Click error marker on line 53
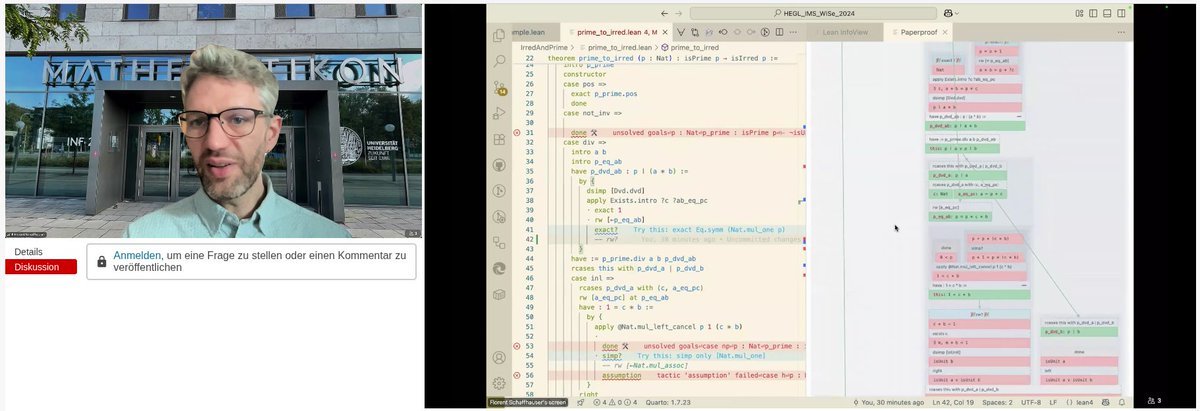 pos(517,346)
